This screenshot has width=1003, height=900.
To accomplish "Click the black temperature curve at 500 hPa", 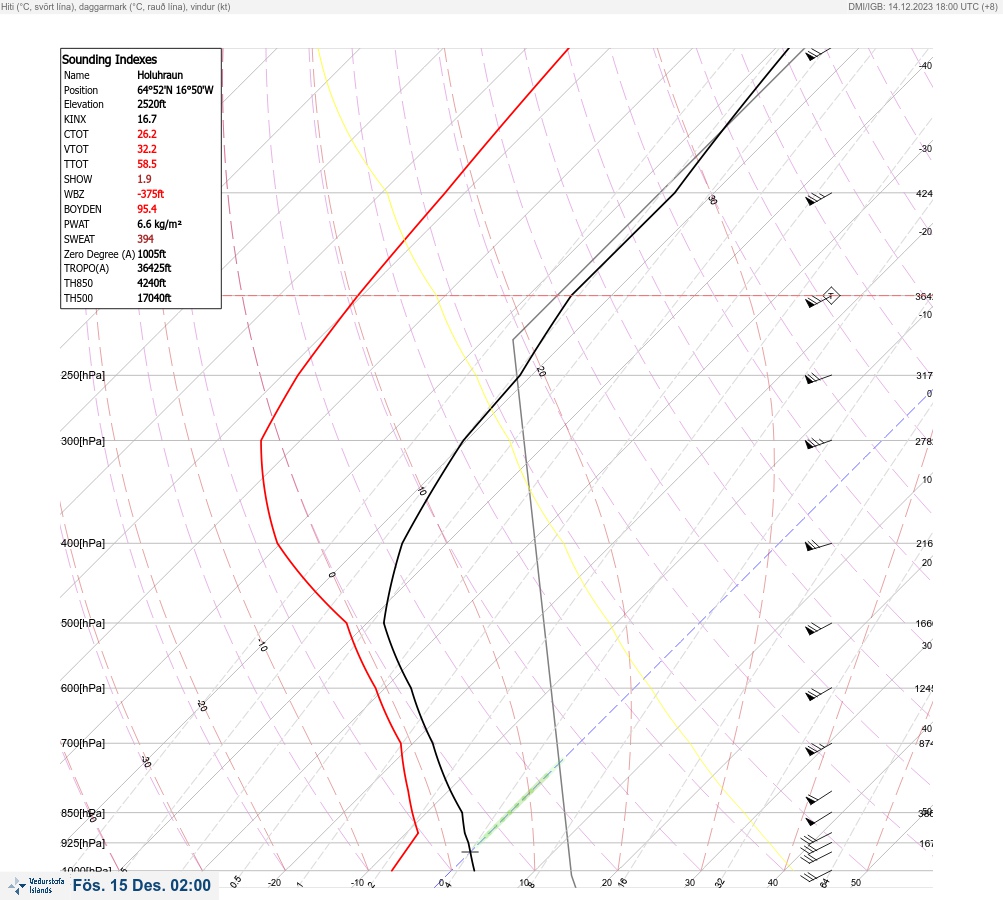I will click(384, 622).
